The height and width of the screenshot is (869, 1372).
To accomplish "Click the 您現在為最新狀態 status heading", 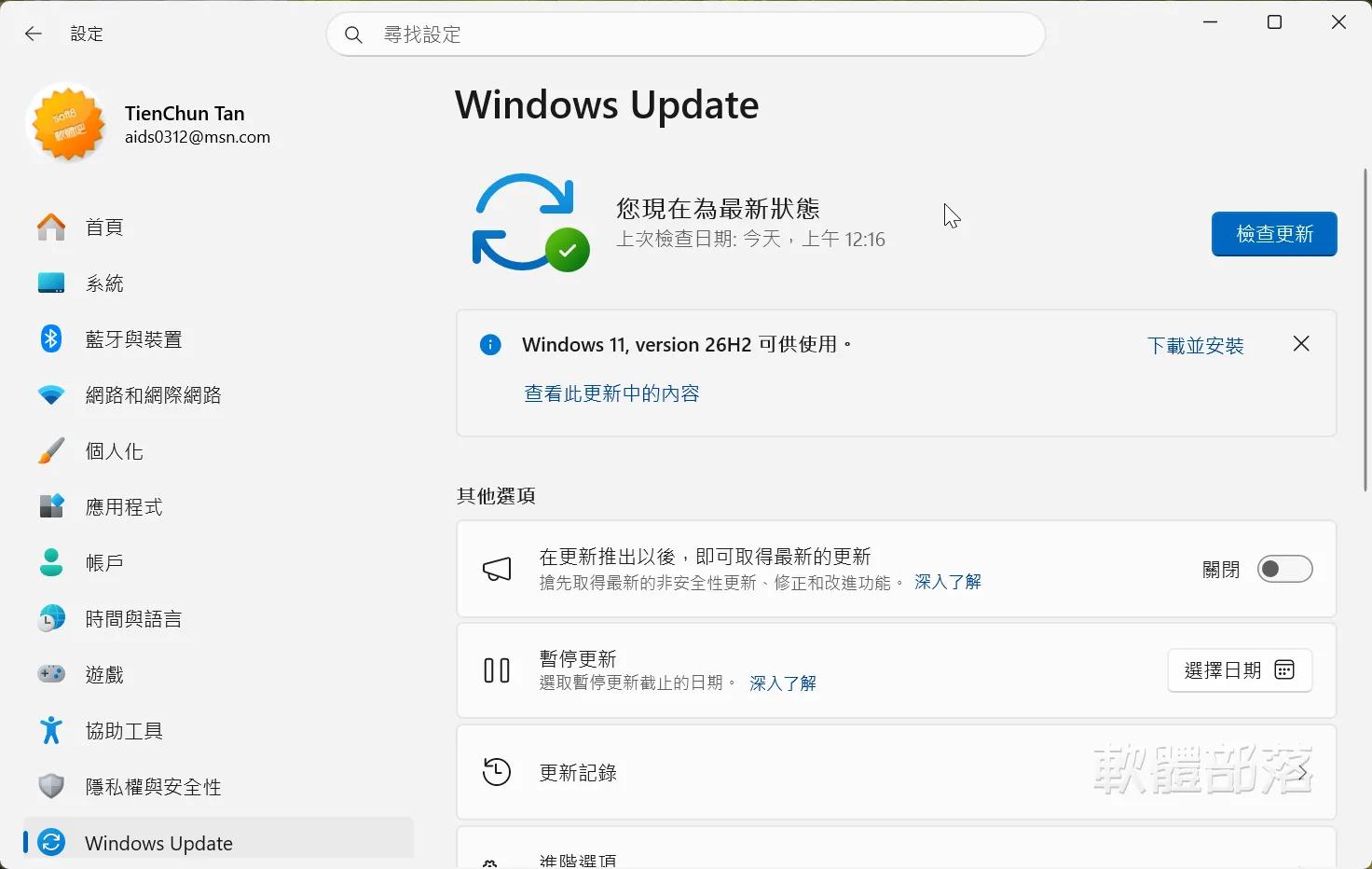I will click(x=718, y=208).
